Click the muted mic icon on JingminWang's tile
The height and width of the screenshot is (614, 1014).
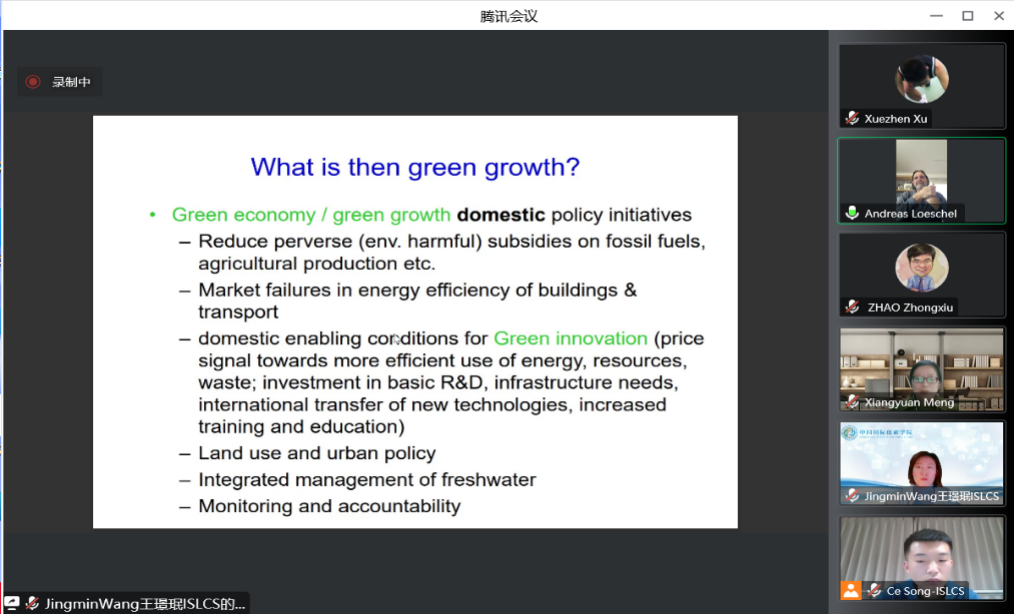852,496
